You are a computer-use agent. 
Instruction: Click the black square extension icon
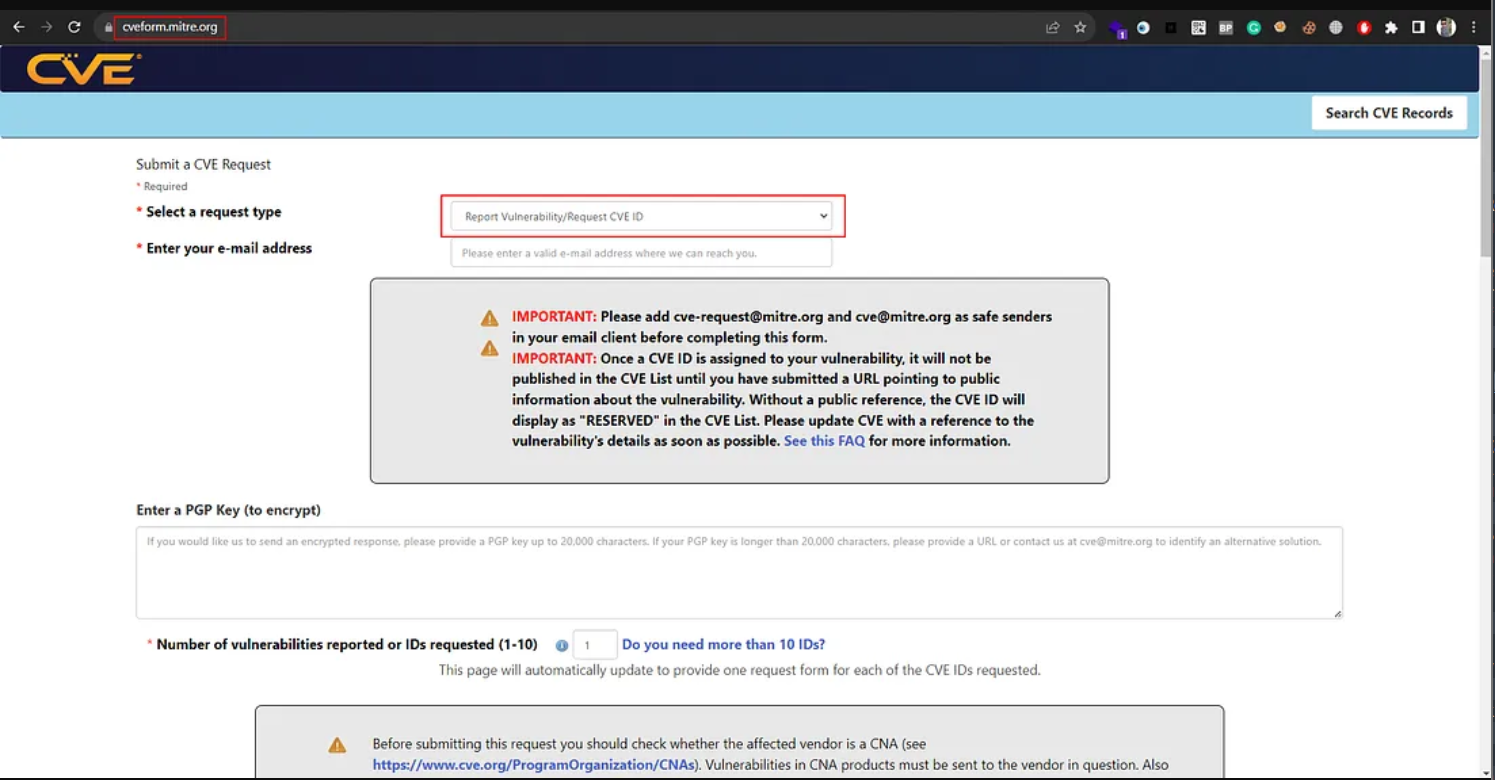1170,28
